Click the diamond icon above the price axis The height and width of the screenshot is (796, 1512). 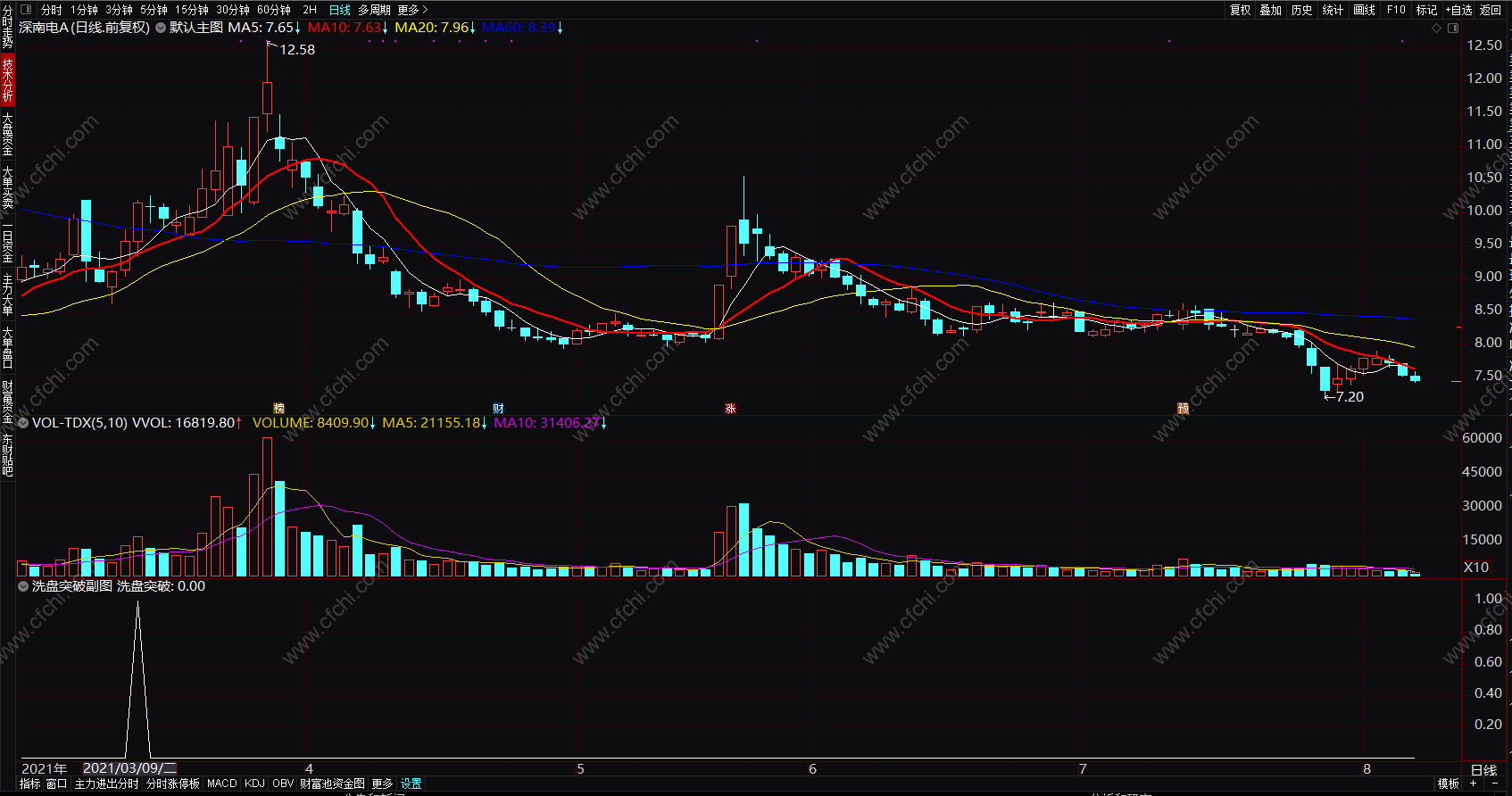coord(1436,28)
